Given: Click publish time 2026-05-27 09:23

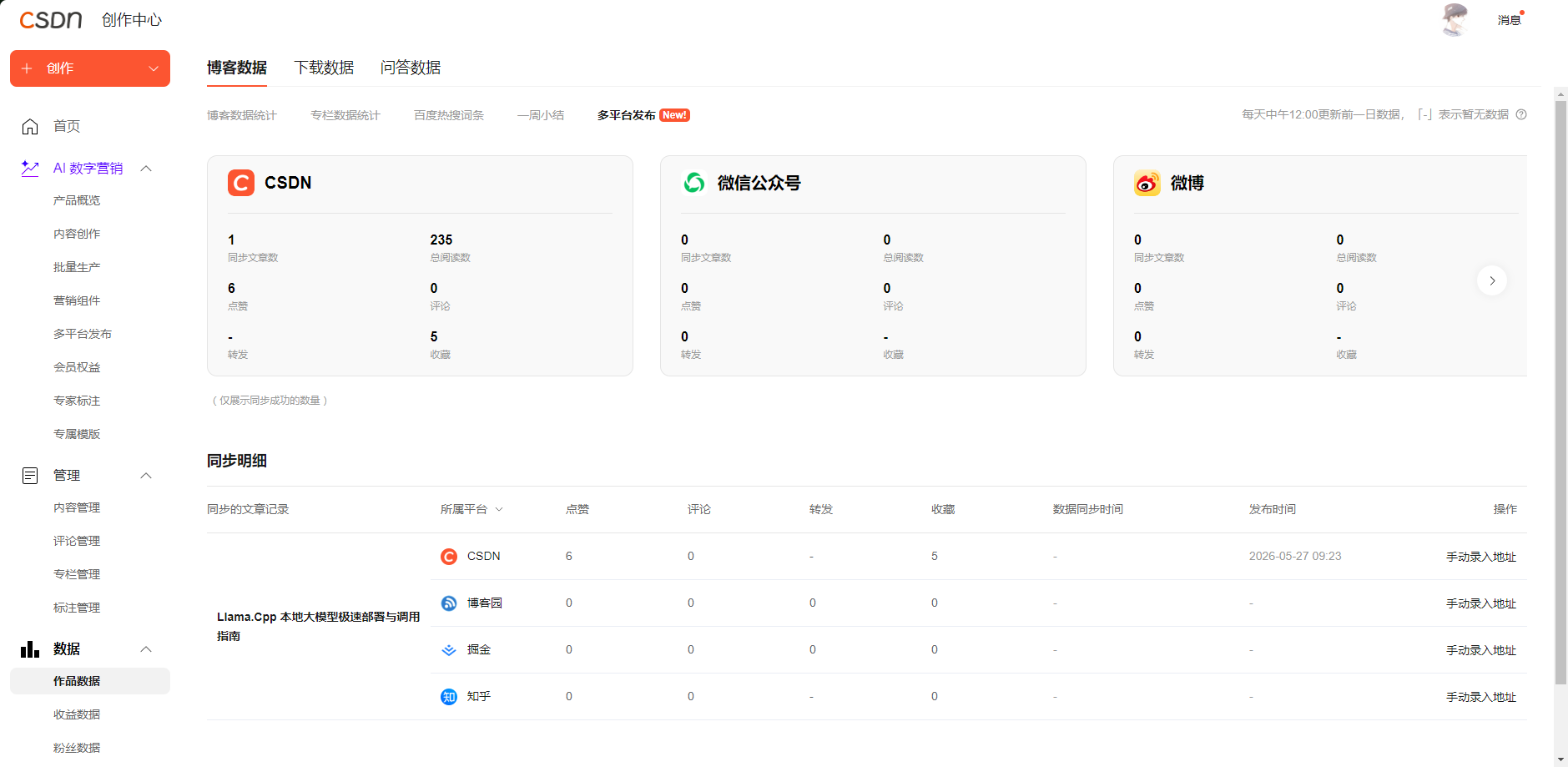Looking at the screenshot, I should tap(1295, 556).
